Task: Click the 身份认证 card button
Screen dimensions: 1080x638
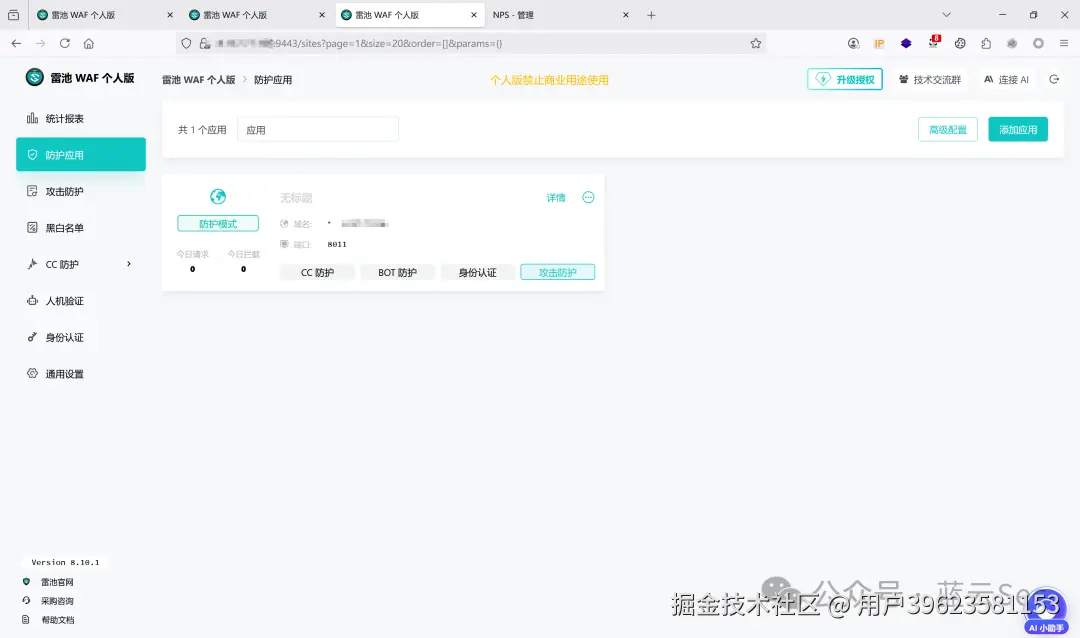Action: [x=477, y=272]
